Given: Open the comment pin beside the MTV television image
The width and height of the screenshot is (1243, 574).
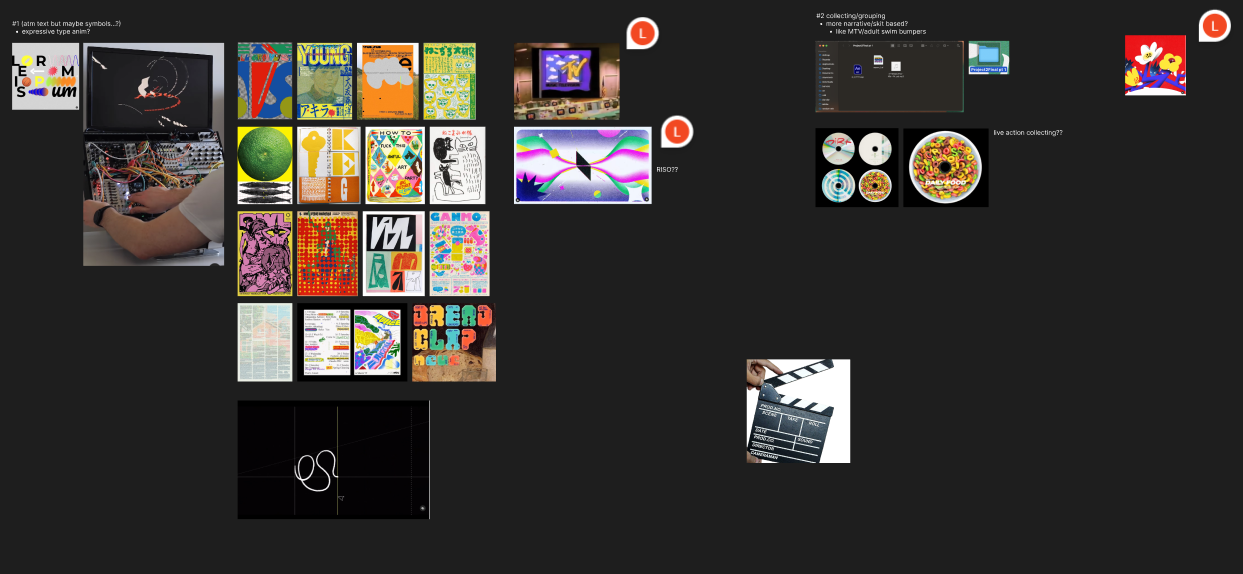Looking at the screenshot, I should tap(643, 34).
